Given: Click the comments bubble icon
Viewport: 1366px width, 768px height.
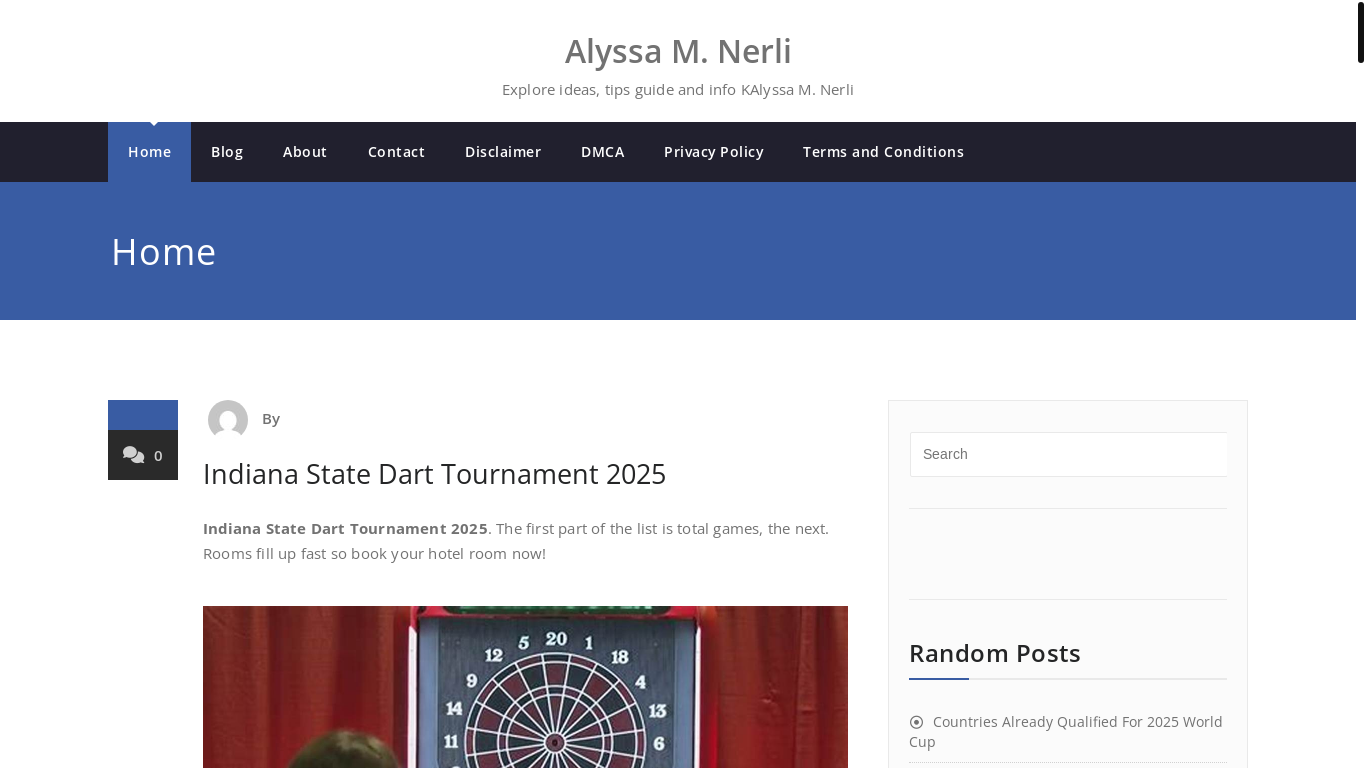Looking at the screenshot, I should tap(133, 455).
